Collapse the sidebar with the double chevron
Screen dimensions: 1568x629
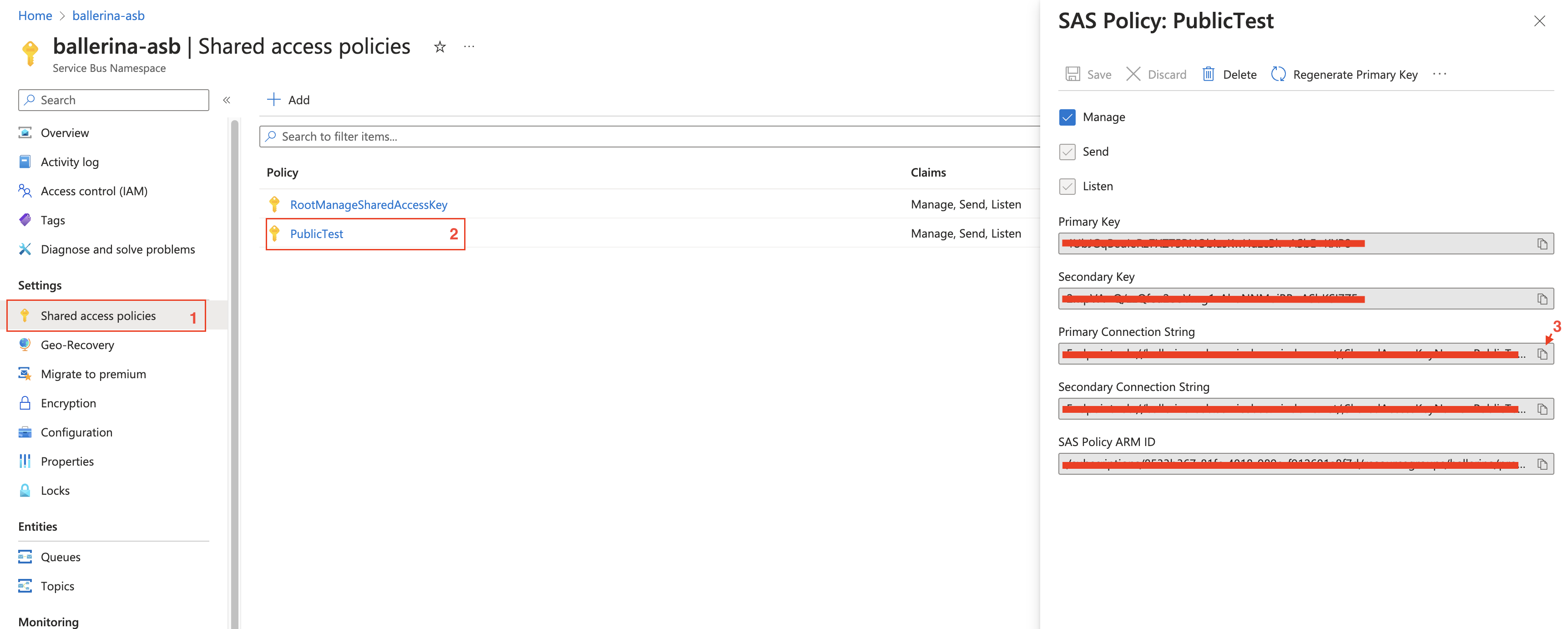pos(227,100)
